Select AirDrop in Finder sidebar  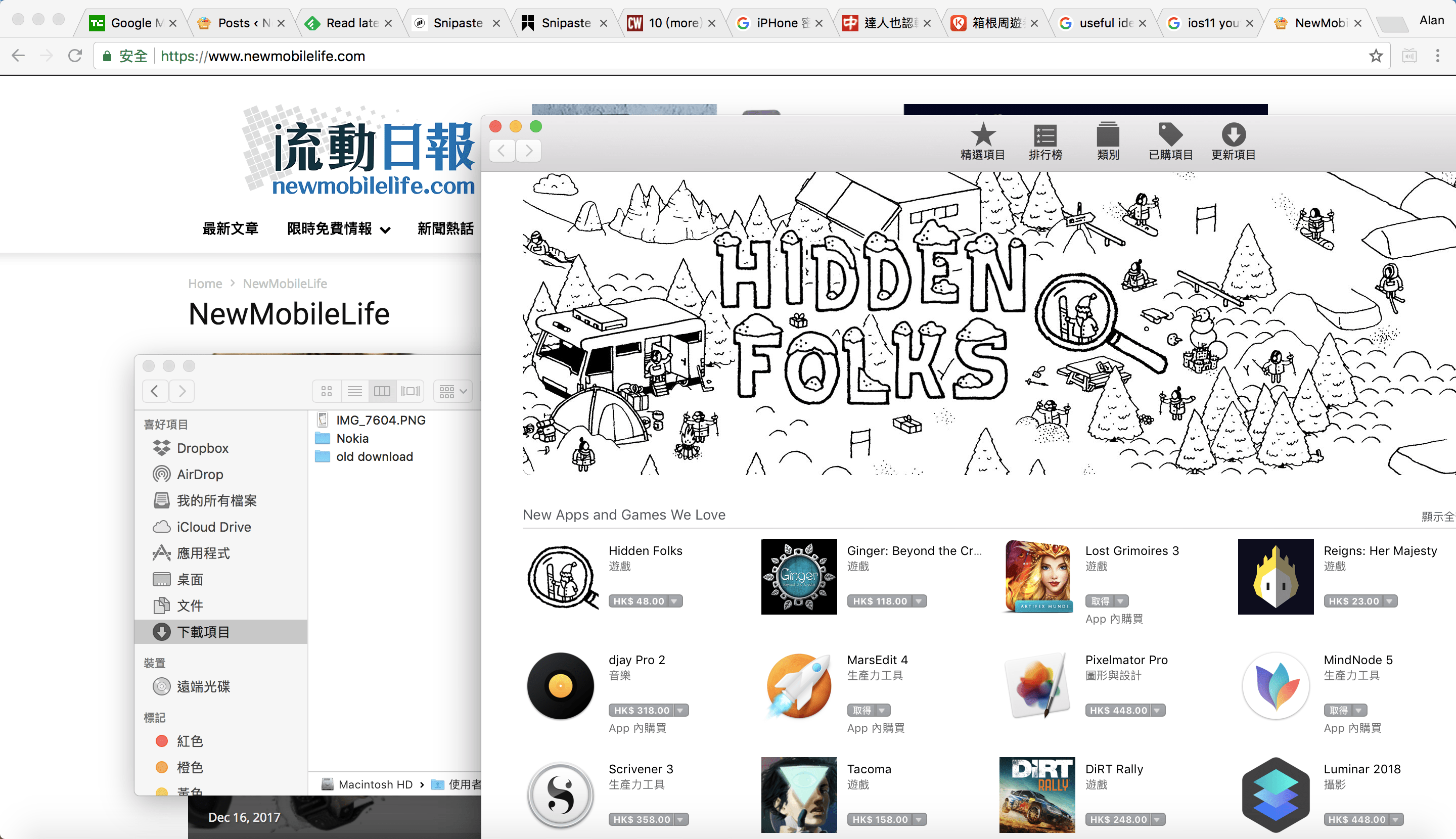click(x=199, y=474)
